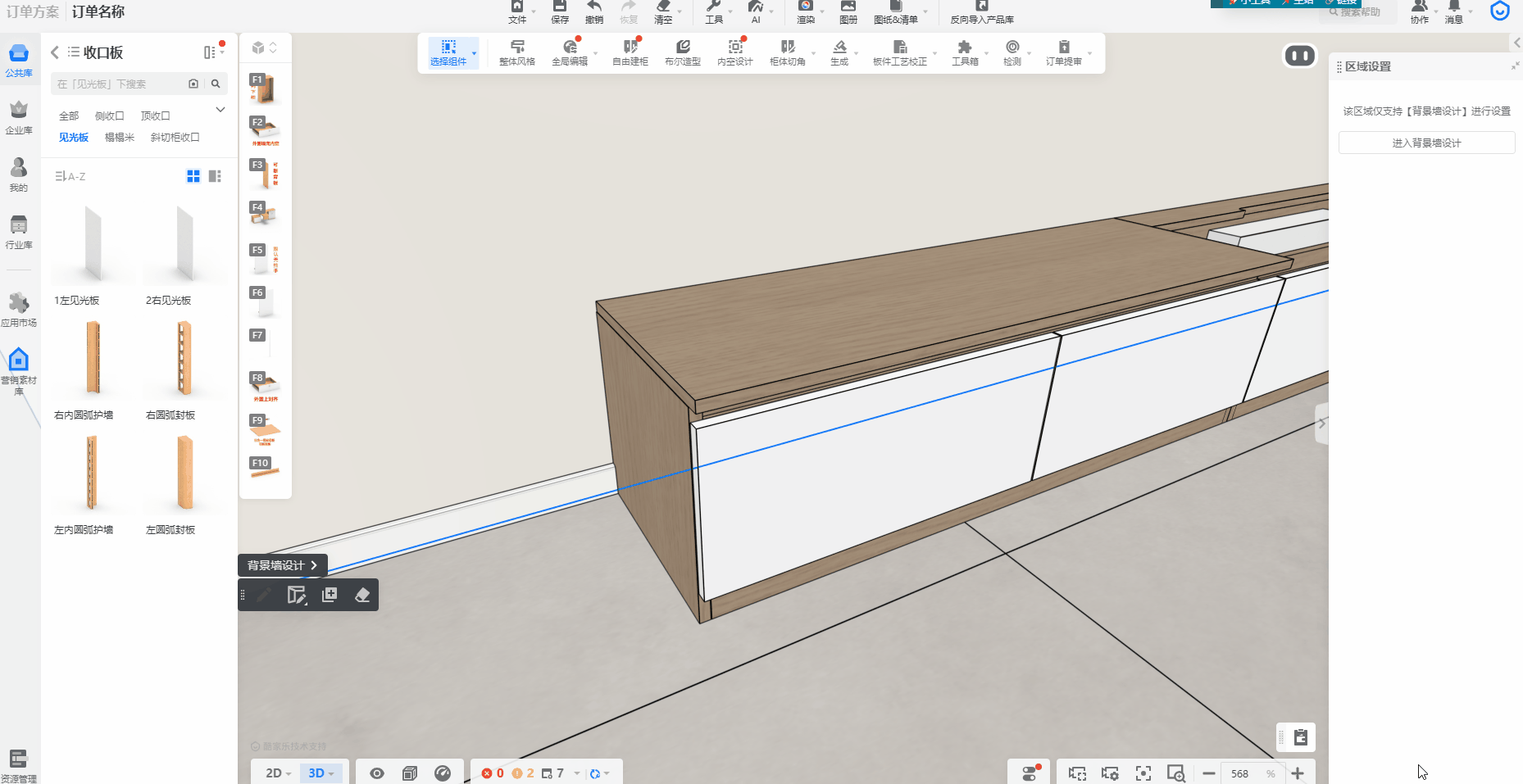Image resolution: width=1523 pixels, height=784 pixels.
Task: Open the 3D view mode dropdown
Action: [321, 773]
